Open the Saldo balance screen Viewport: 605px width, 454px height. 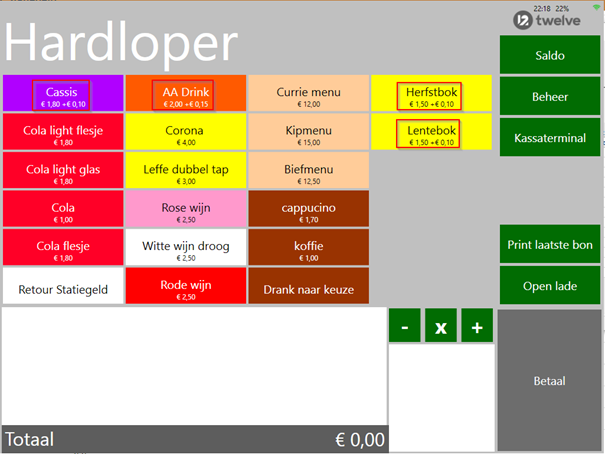[550, 55]
